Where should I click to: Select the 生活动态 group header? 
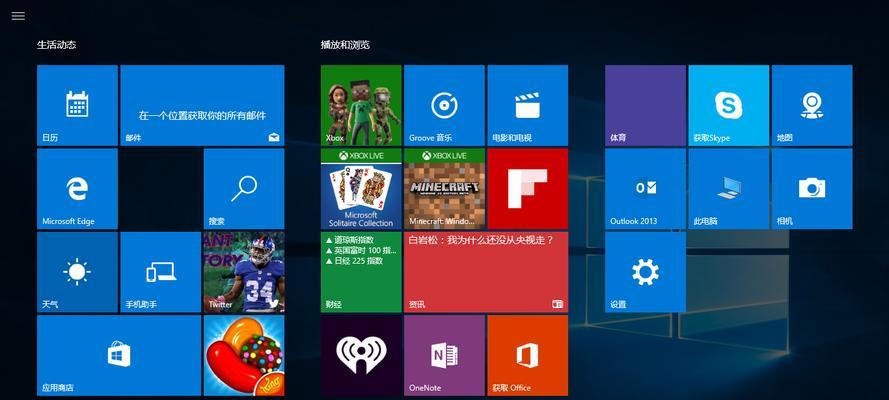click(57, 44)
